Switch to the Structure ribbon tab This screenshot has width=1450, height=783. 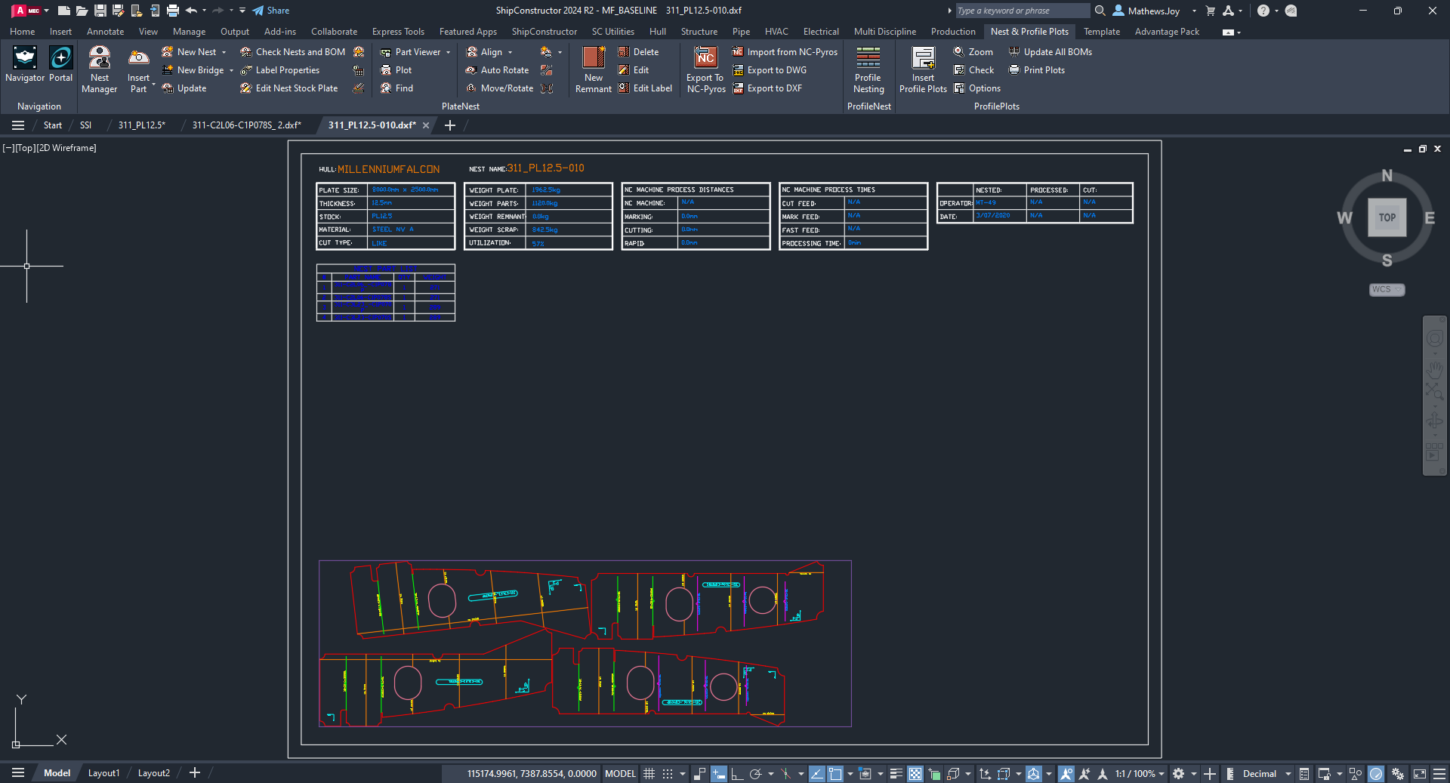[699, 31]
